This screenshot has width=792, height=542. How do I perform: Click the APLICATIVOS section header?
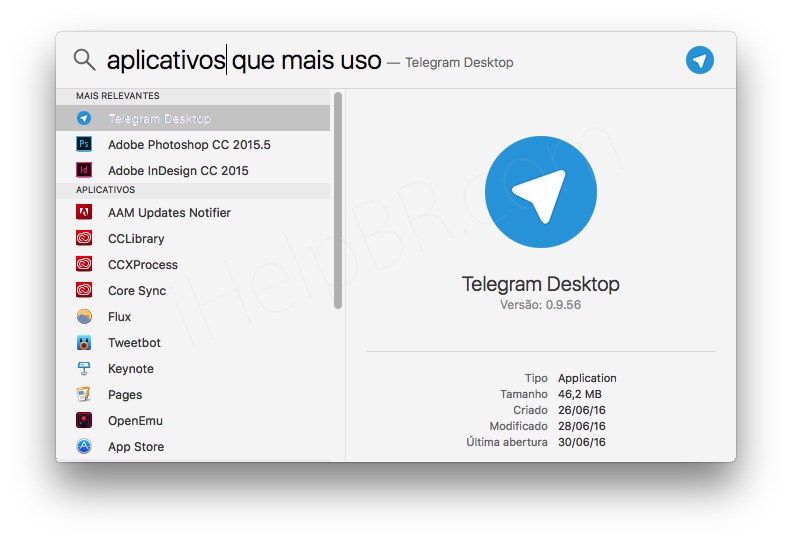193,189
